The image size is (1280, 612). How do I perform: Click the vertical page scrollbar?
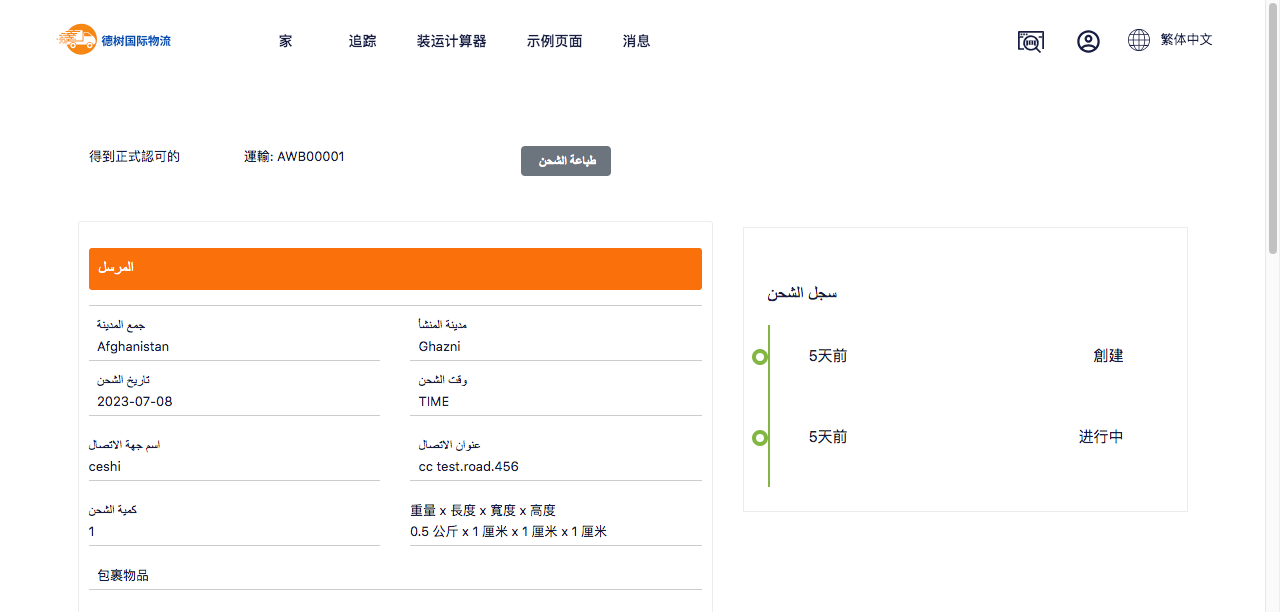click(x=1272, y=130)
